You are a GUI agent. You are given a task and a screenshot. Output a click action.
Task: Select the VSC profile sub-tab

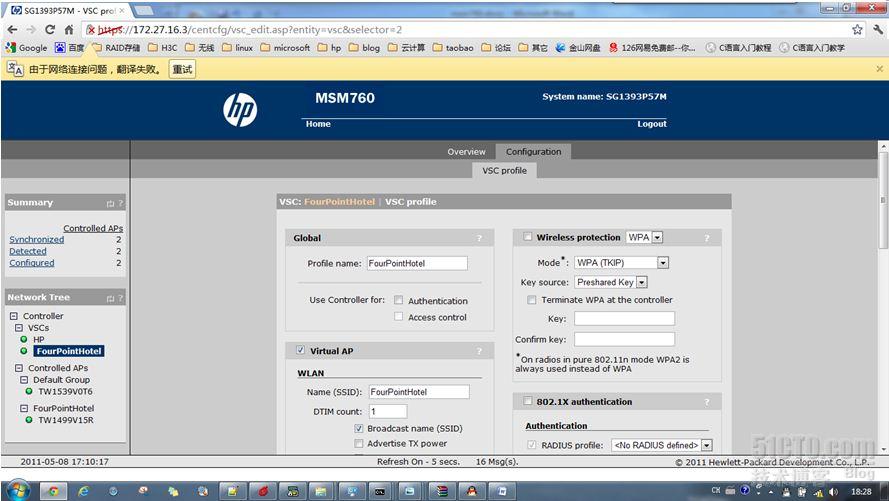pyautogui.click(x=505, y=171)
